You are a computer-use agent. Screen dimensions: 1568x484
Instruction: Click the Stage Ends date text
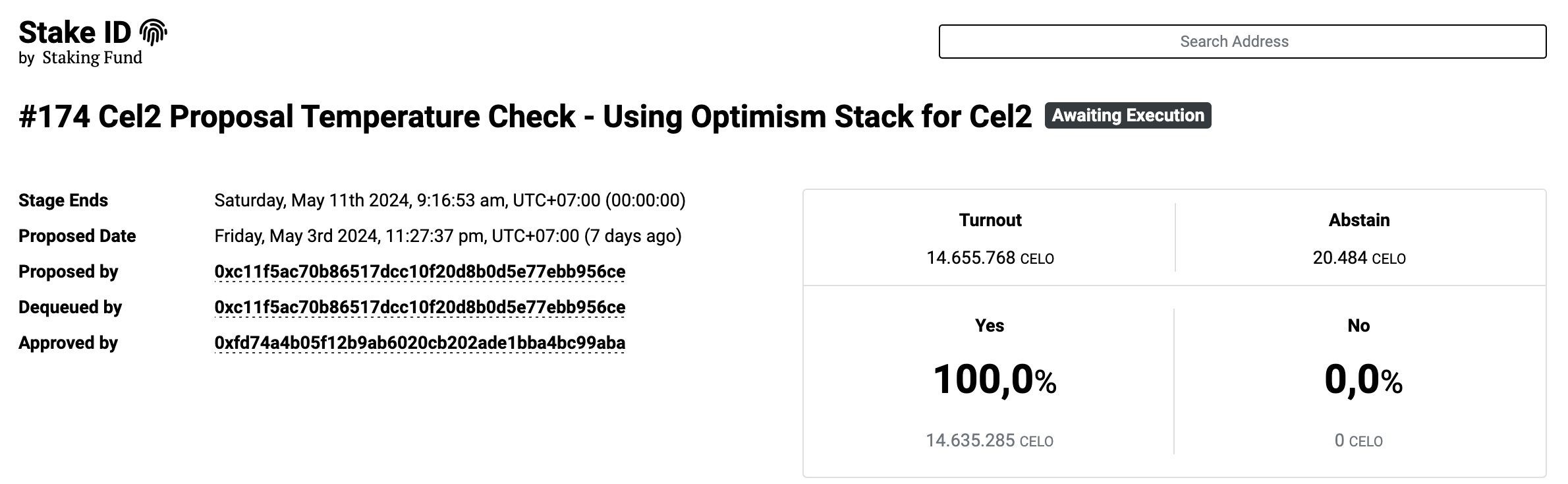click(x=450, y=200)
